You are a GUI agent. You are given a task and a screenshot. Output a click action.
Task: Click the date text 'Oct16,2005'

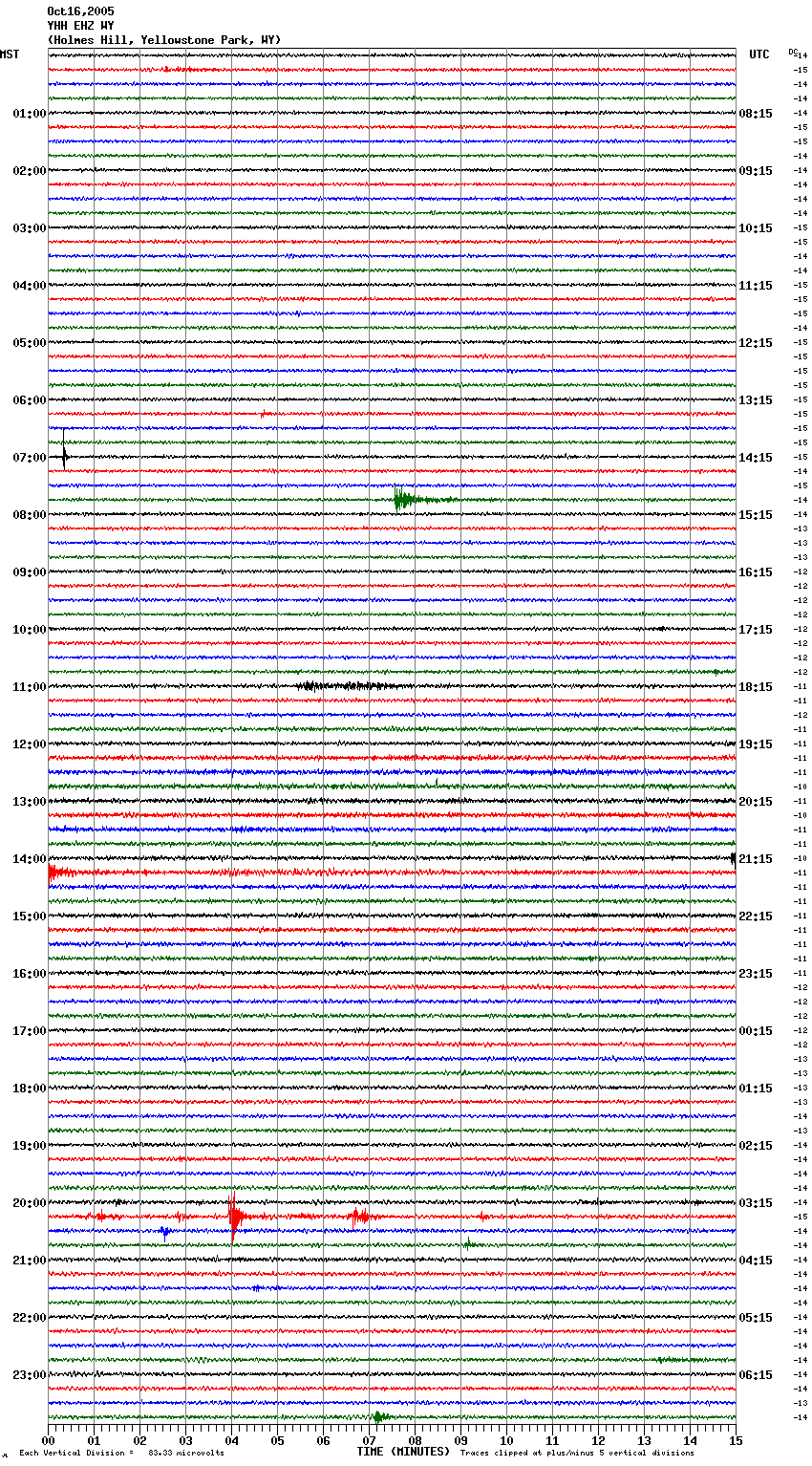80,11
